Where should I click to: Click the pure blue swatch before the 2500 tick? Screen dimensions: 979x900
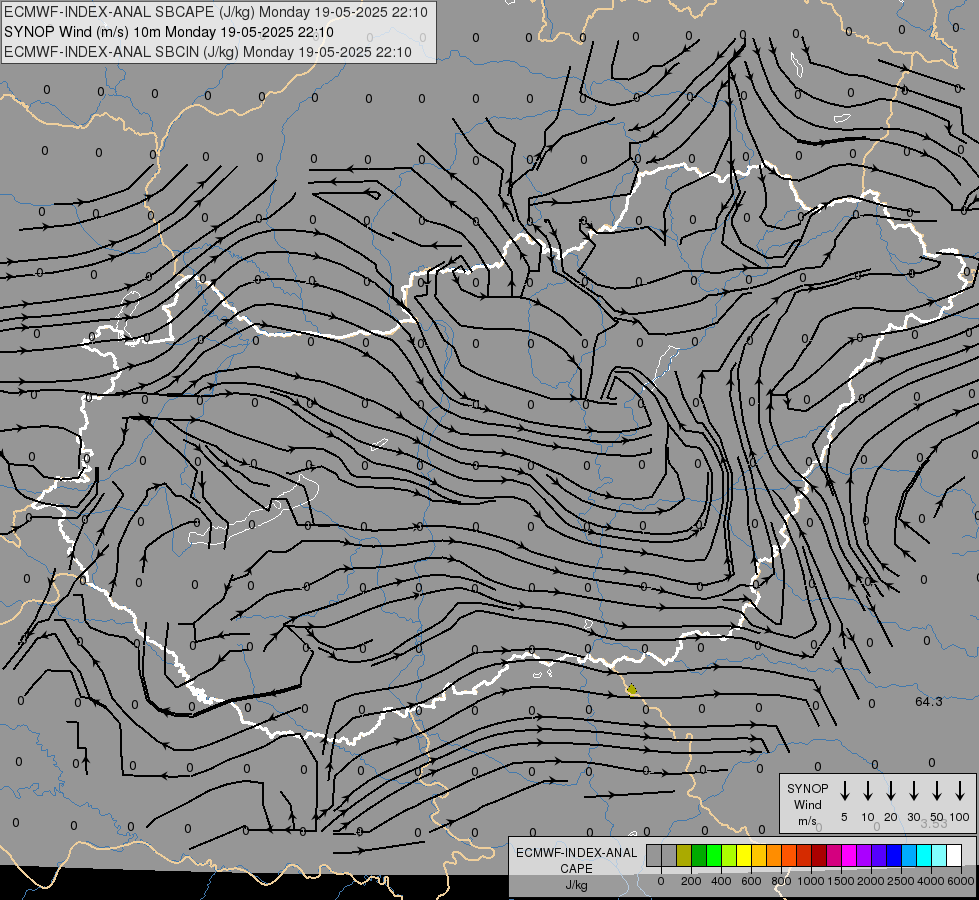(893, 855)
